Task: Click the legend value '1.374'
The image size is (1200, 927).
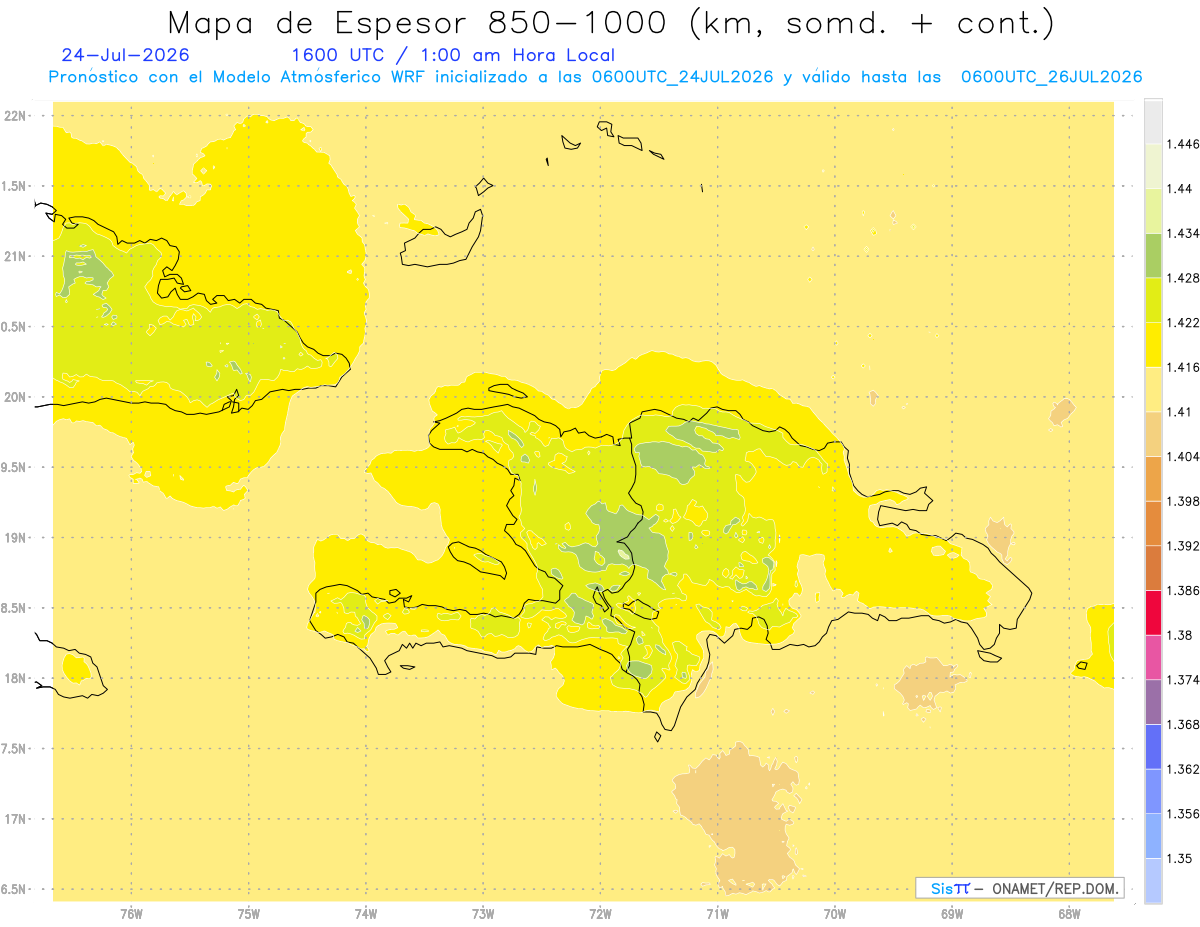Action: tap(1183, 680)
